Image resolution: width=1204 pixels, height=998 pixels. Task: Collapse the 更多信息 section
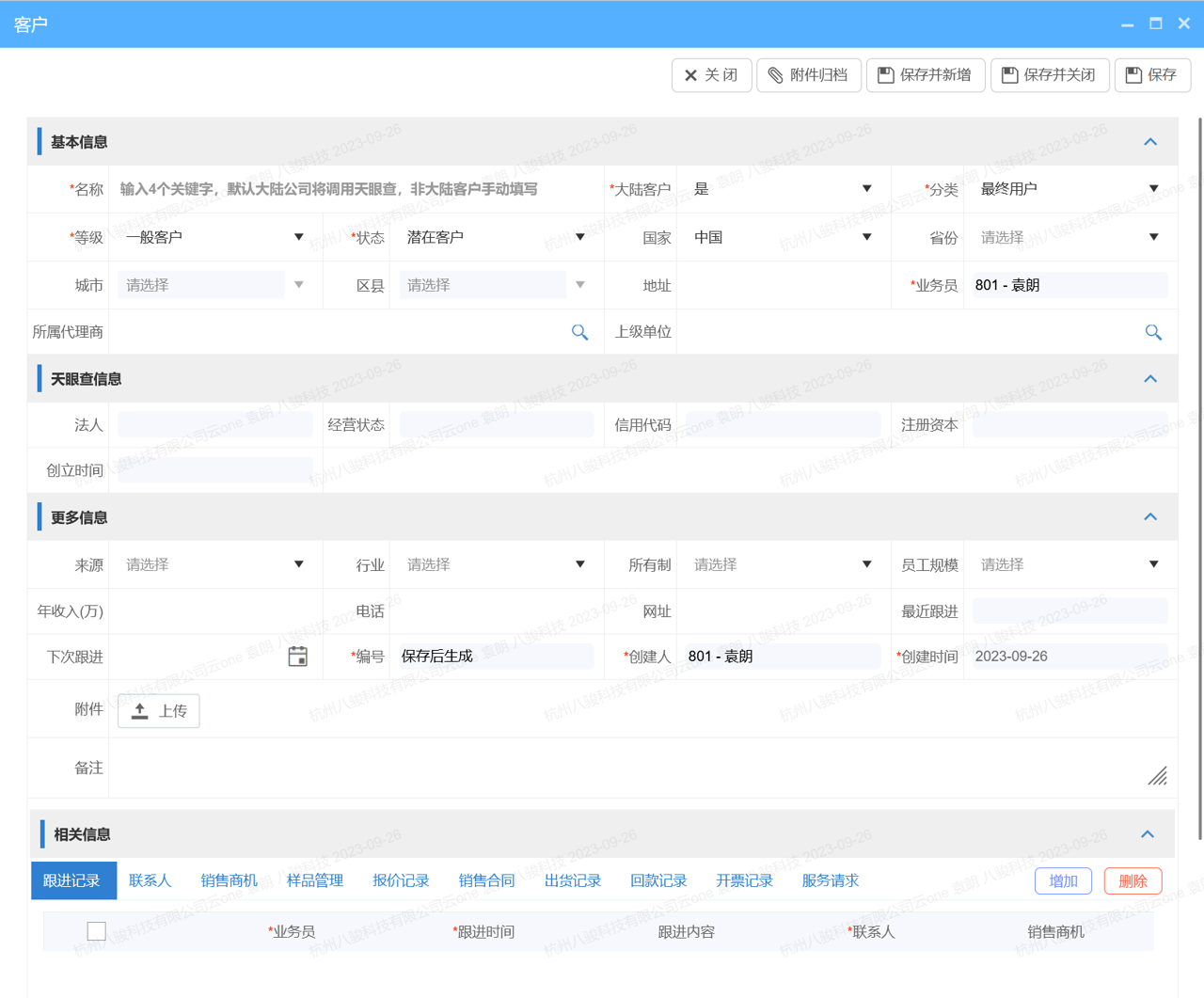[x=1149, y=516]
